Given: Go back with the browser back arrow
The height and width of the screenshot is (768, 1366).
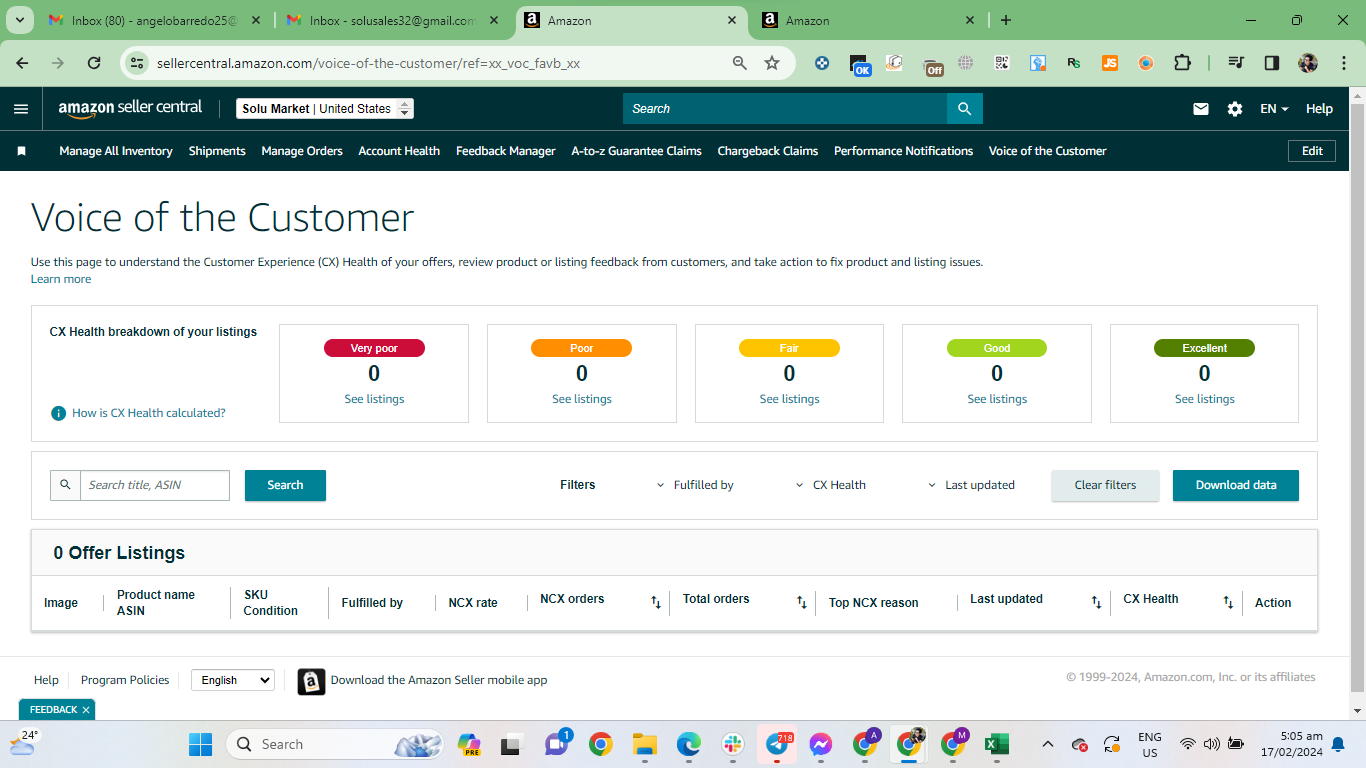Looking at the screenshot, I should (x=22, y=63).
